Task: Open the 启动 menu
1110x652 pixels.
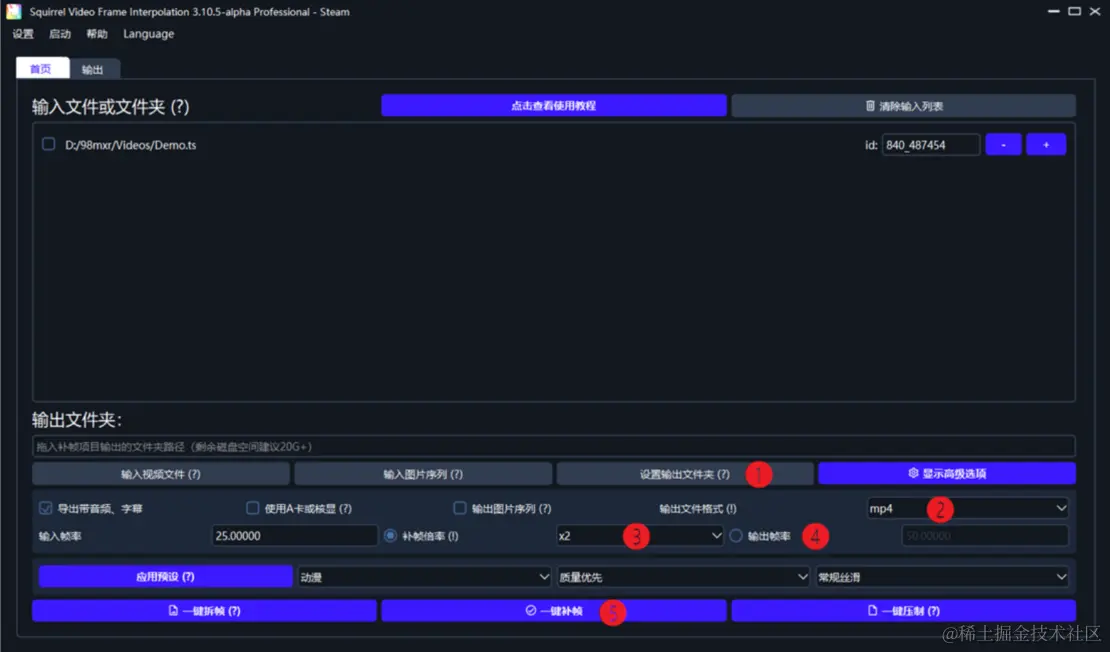Action: 60,34
